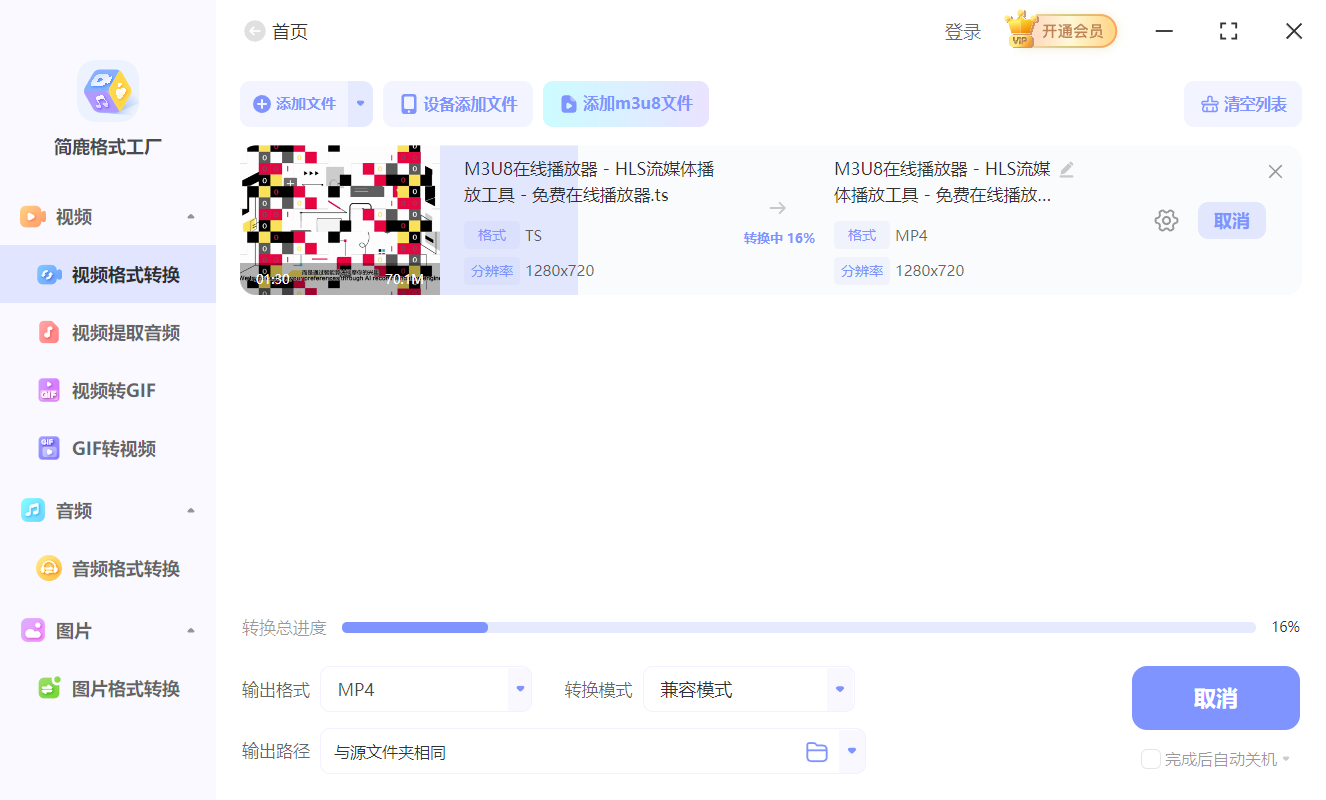
Task: Click the 设备添加文件 button
Action: (458, 104)
